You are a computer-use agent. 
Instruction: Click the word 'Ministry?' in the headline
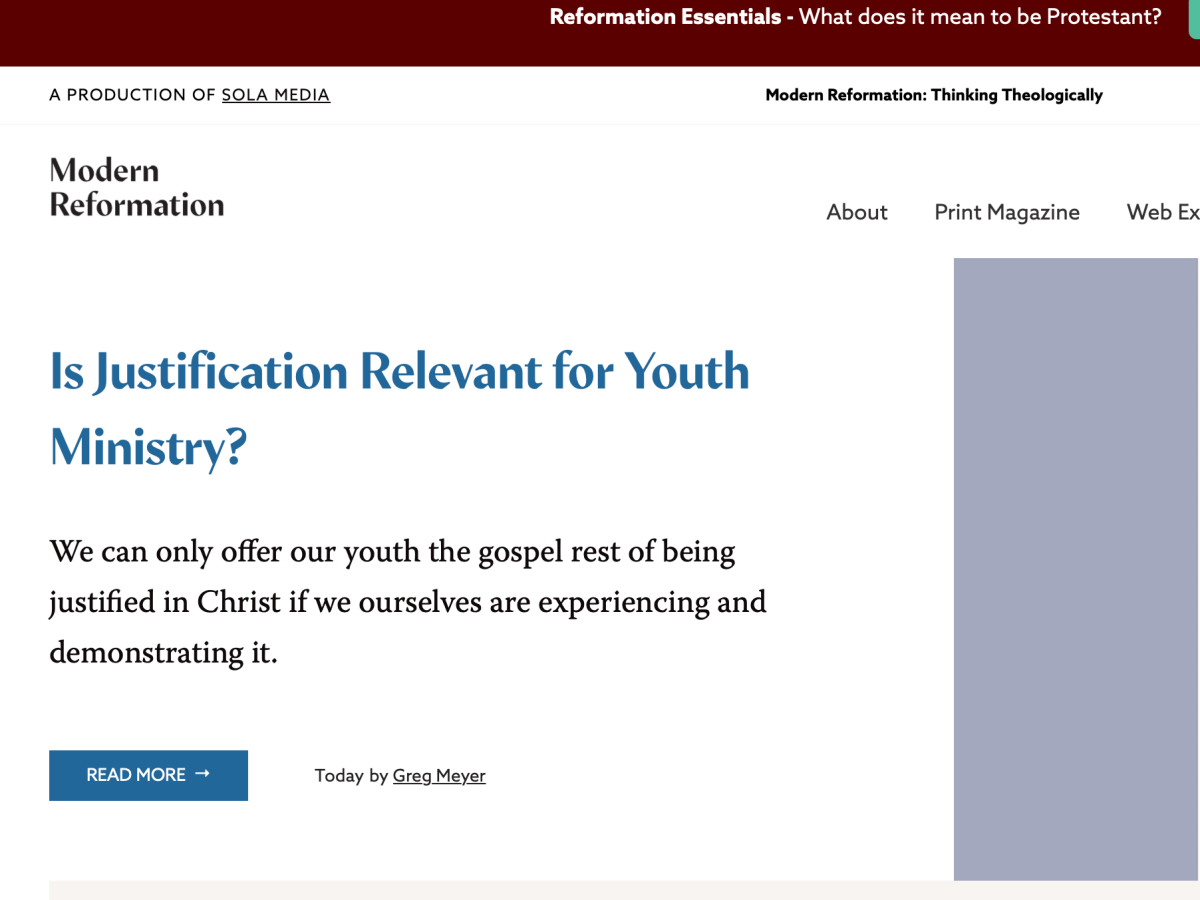point(148,447)
